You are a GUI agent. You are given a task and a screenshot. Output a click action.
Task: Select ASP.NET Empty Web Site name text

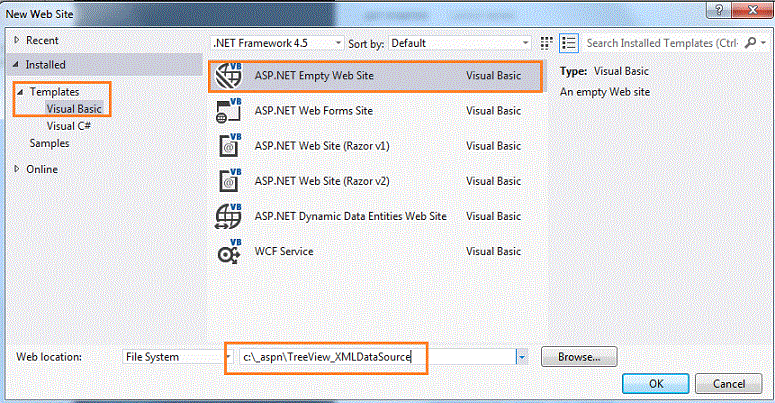314,76
